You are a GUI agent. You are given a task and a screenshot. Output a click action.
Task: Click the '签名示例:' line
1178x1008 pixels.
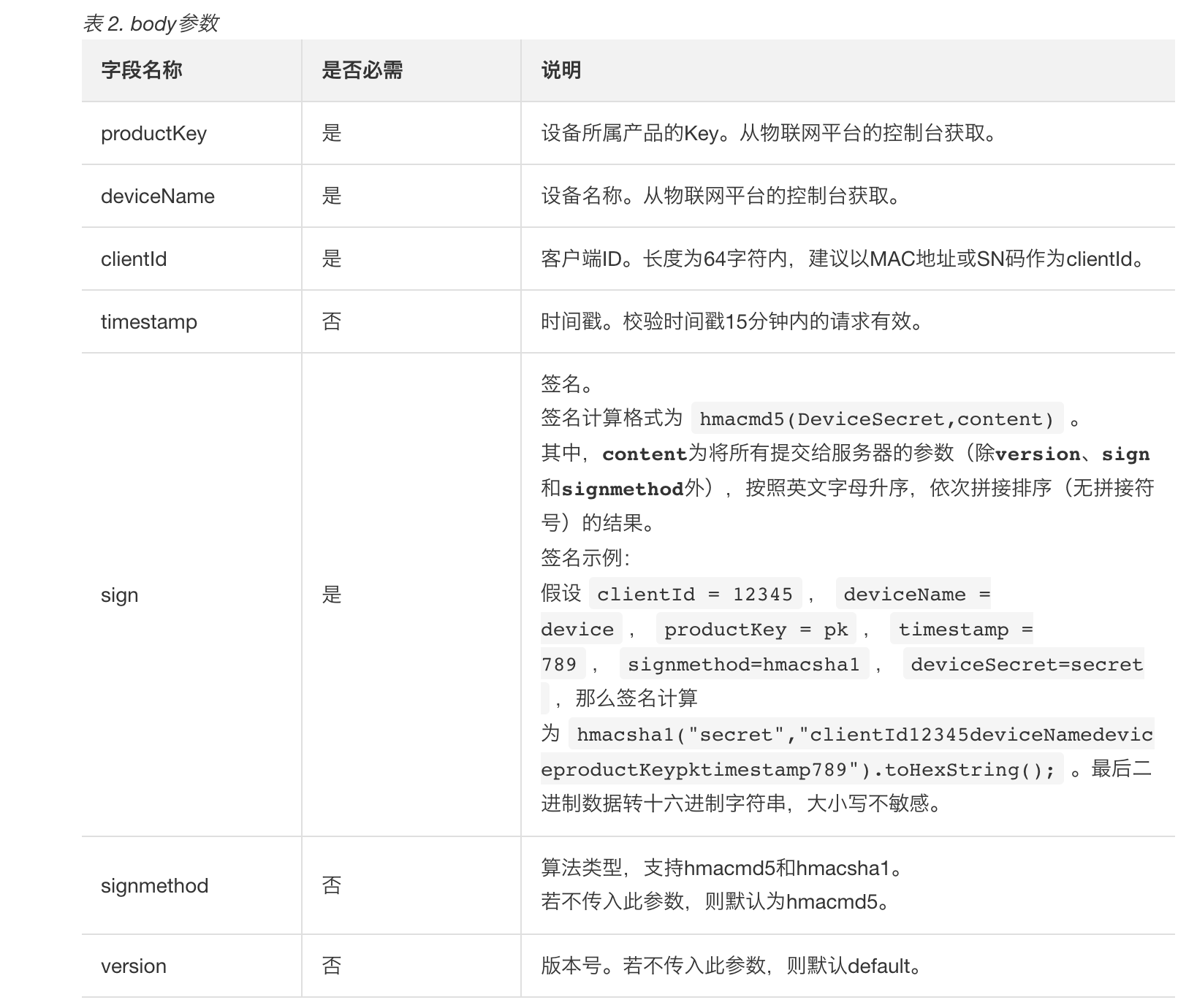click(585, 558)
